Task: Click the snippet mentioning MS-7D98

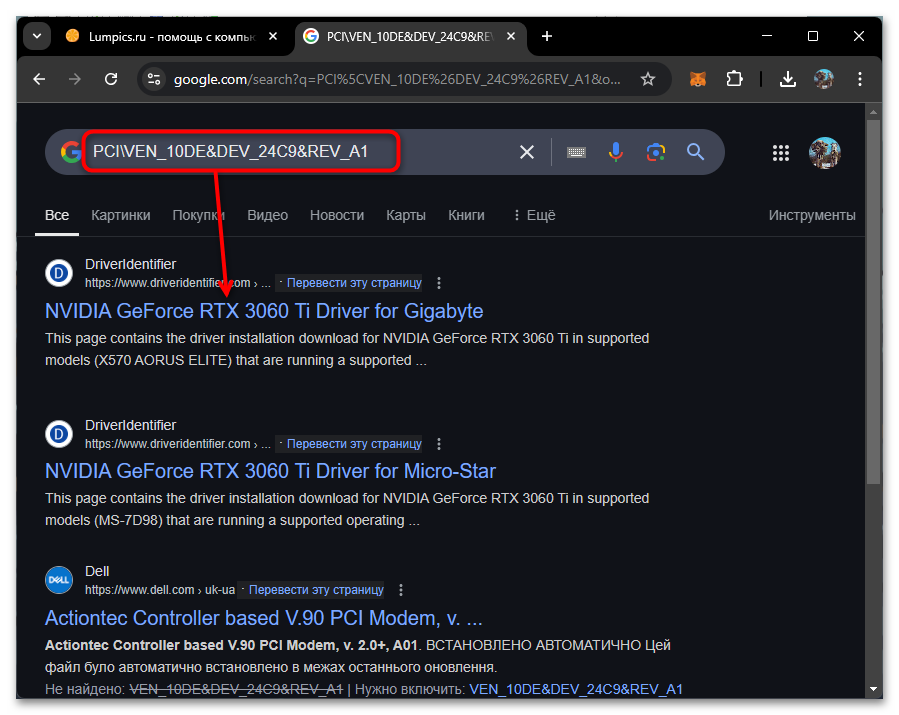Action: point(347,509)
